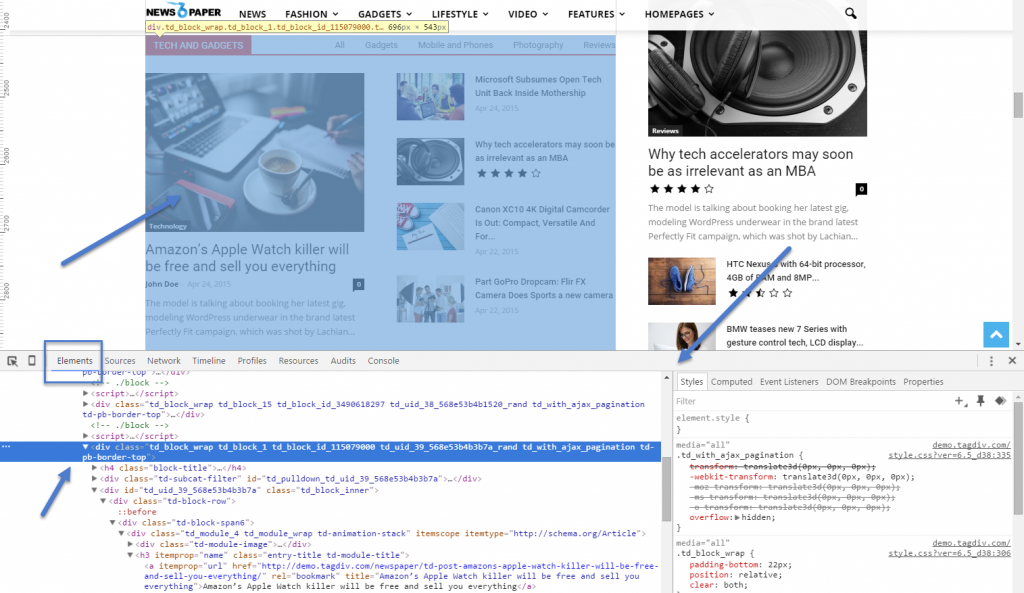Image resolution: width=1024 pixels, height=593 pixels.
Task: Expand the td-subcat-filter div node
Action: 95,479
